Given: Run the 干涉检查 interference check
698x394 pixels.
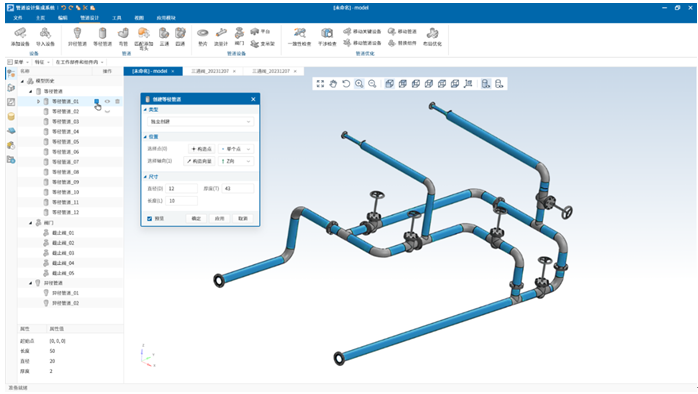Looking at the screenshot, I should click(x=327, y=37).
